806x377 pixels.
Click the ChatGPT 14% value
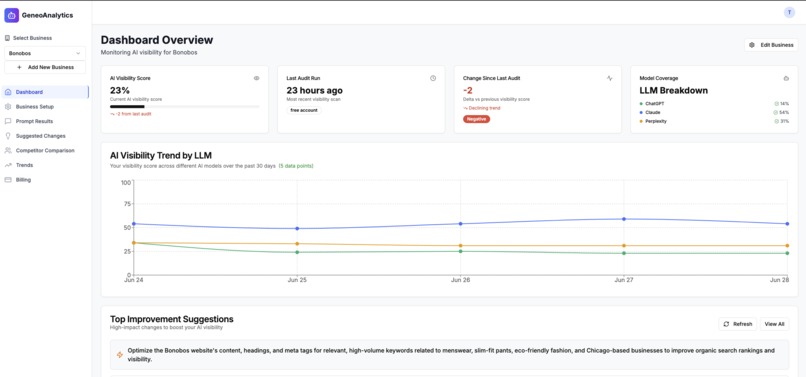click(784, 103)
